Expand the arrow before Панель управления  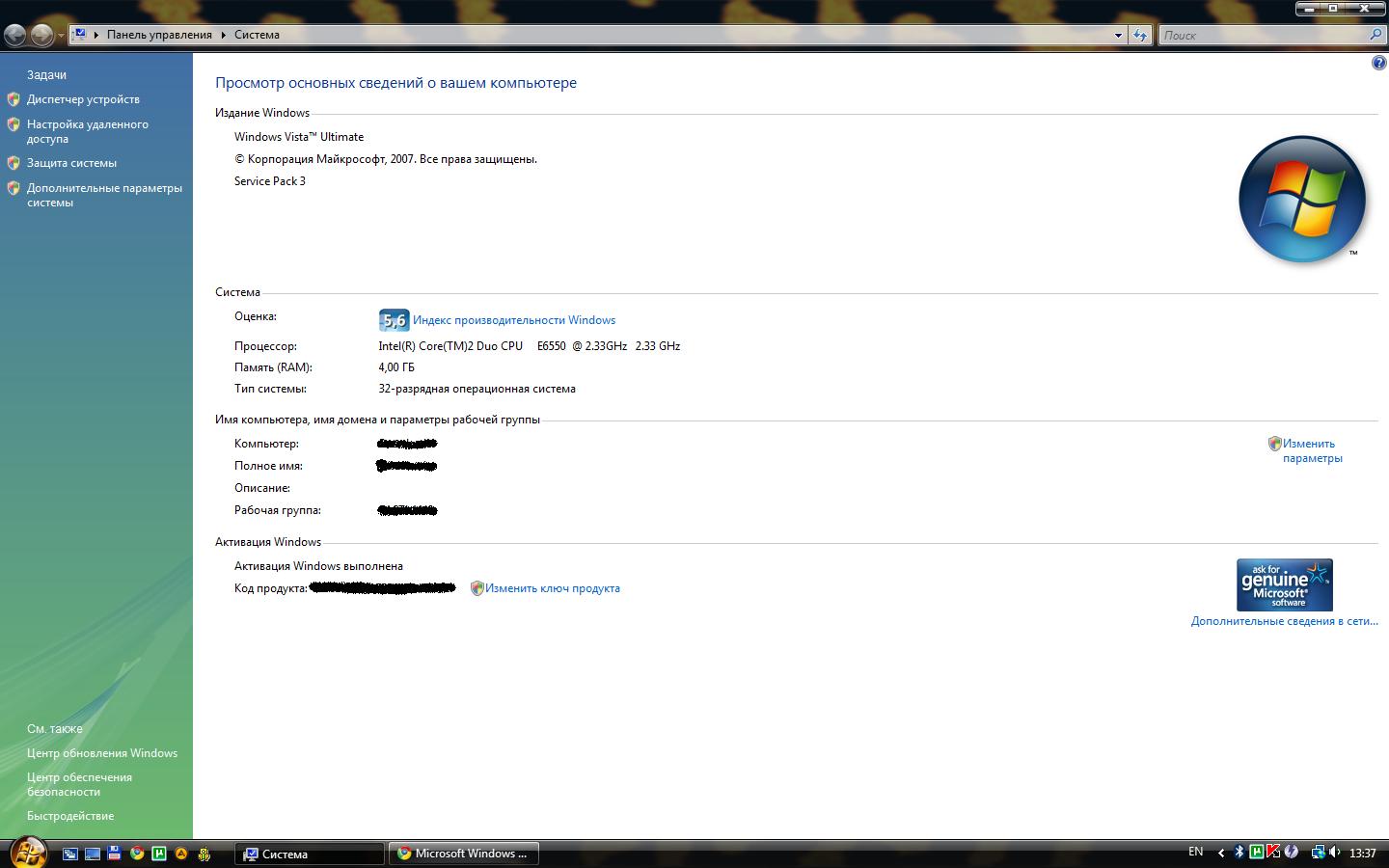(x=95, y=35)
